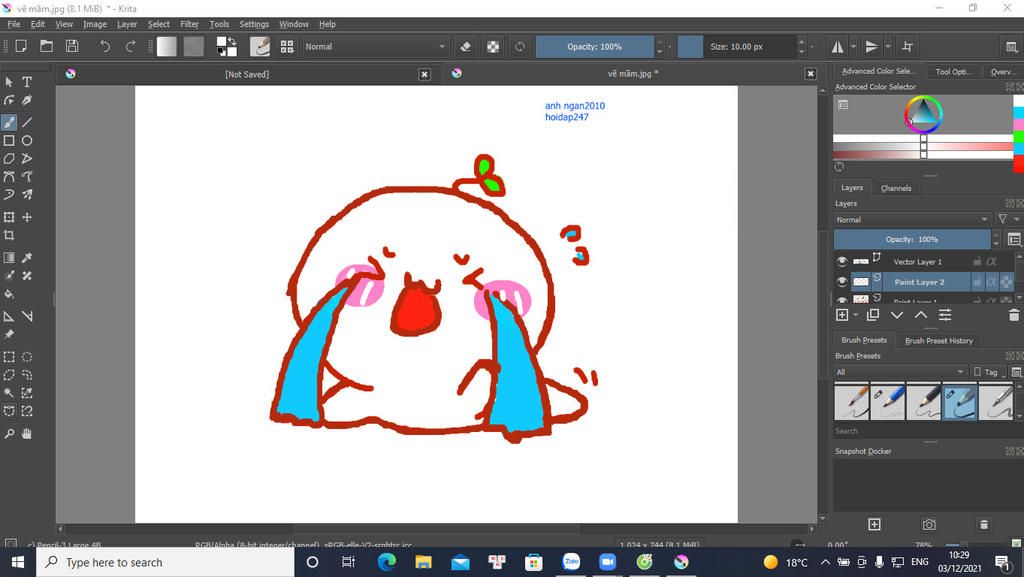Toggle horizontal mirror tool
Screen dimensions: 1024x577
coord(837,46)
